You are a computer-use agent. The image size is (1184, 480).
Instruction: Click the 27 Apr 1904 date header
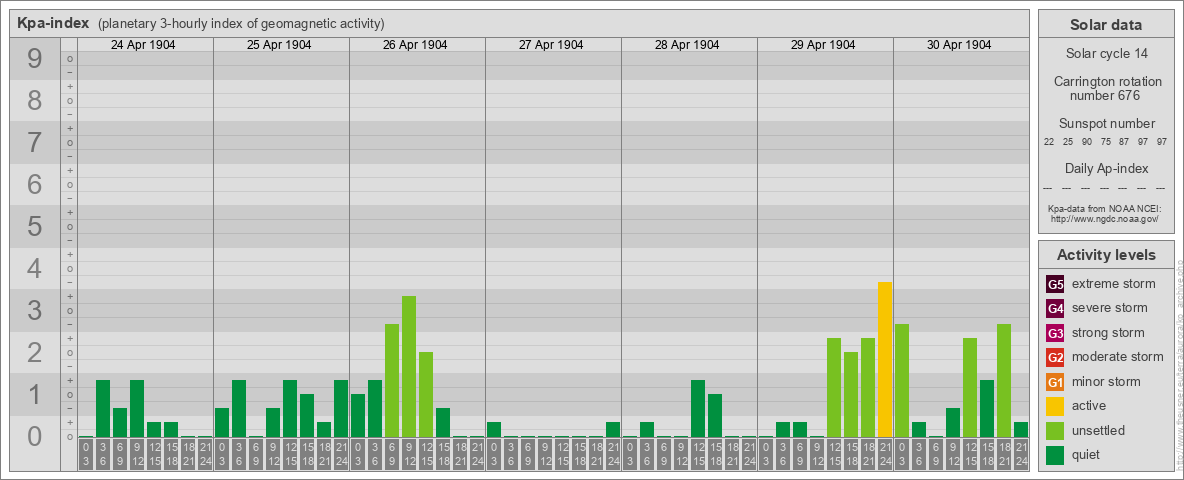click(551, 45)
